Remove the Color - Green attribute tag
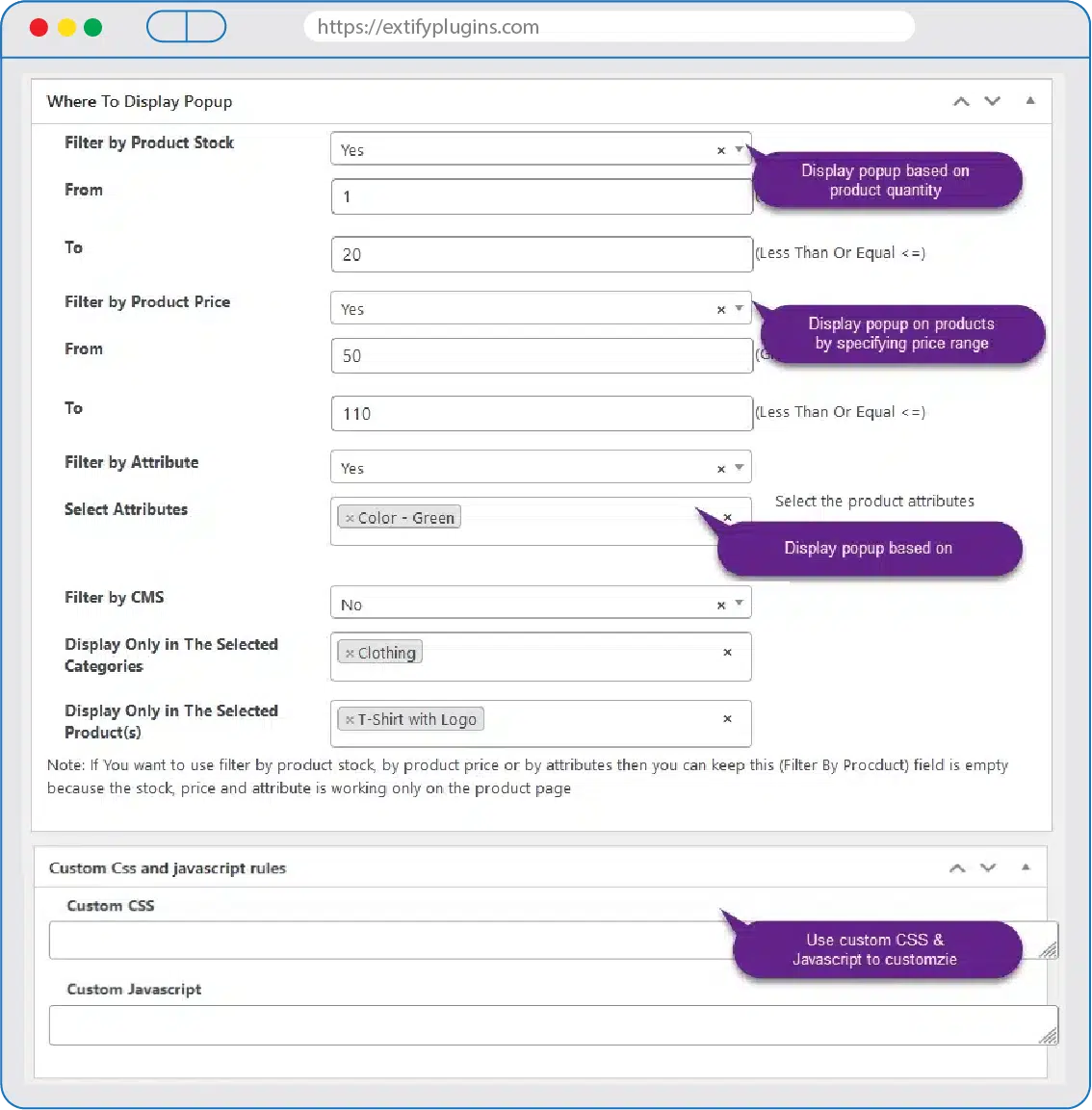The height and width of the screenshot is (1110, 1092). click(350, 518)
